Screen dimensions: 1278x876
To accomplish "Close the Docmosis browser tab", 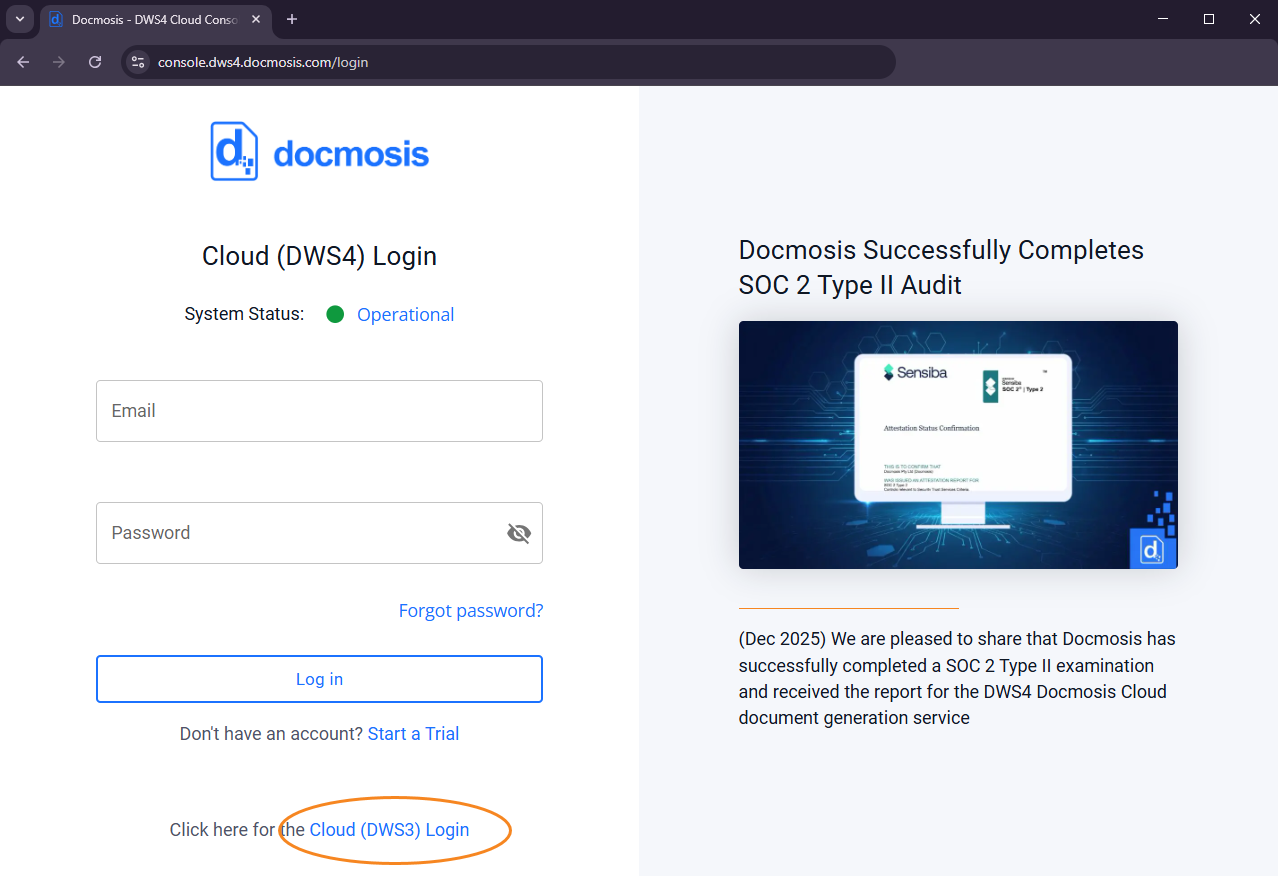I will (x=255, y=19).
